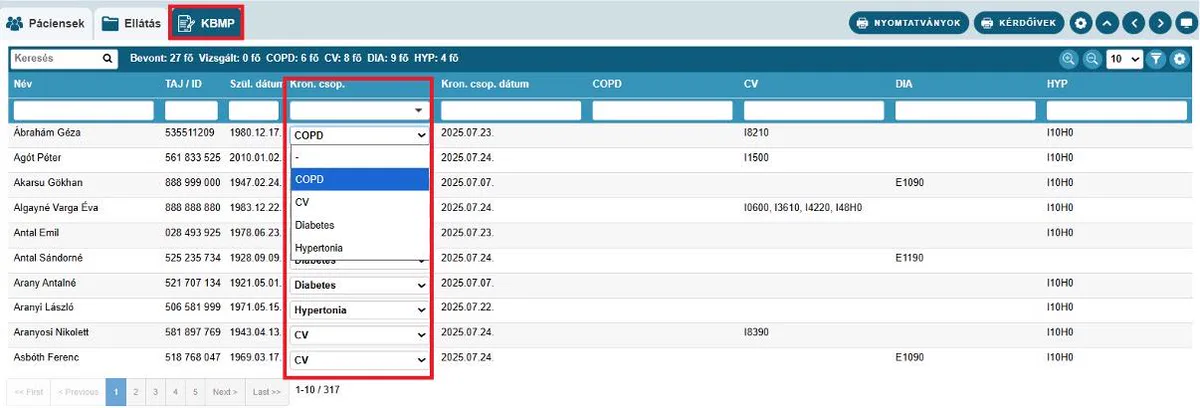Open COPD dropdown for Ábrahám Géza

(360, 135)
